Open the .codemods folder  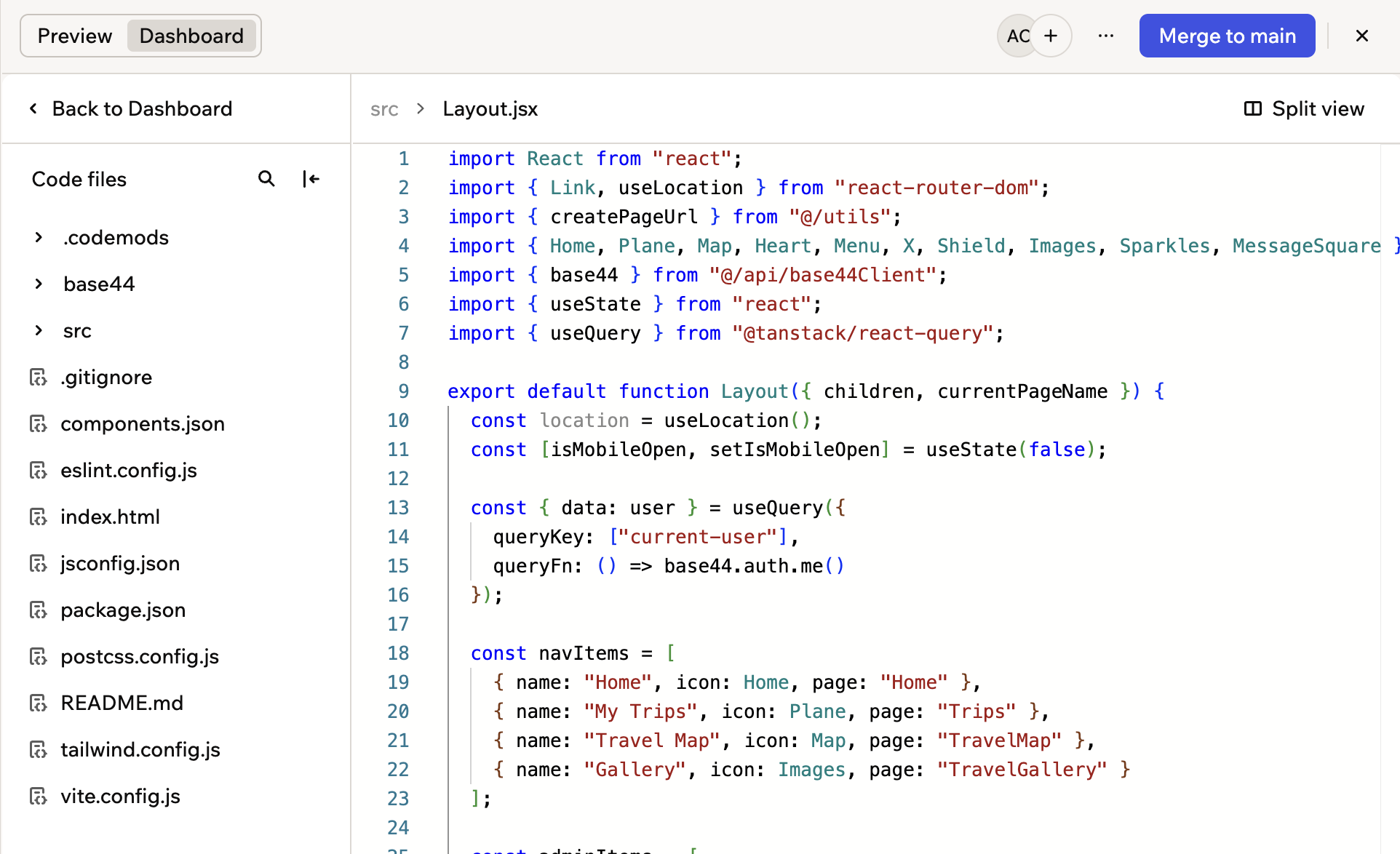click(116, 238)
